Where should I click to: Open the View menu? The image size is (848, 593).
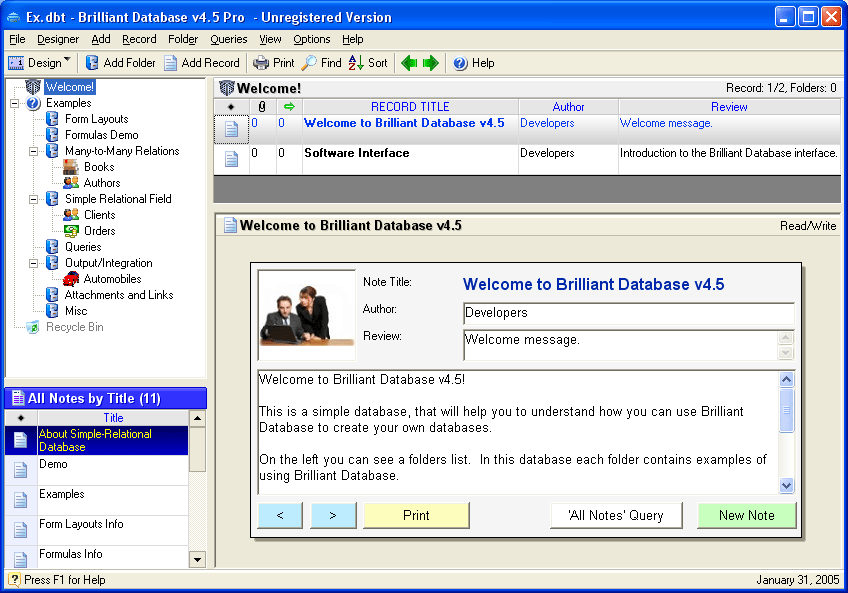tap(270, 39)
